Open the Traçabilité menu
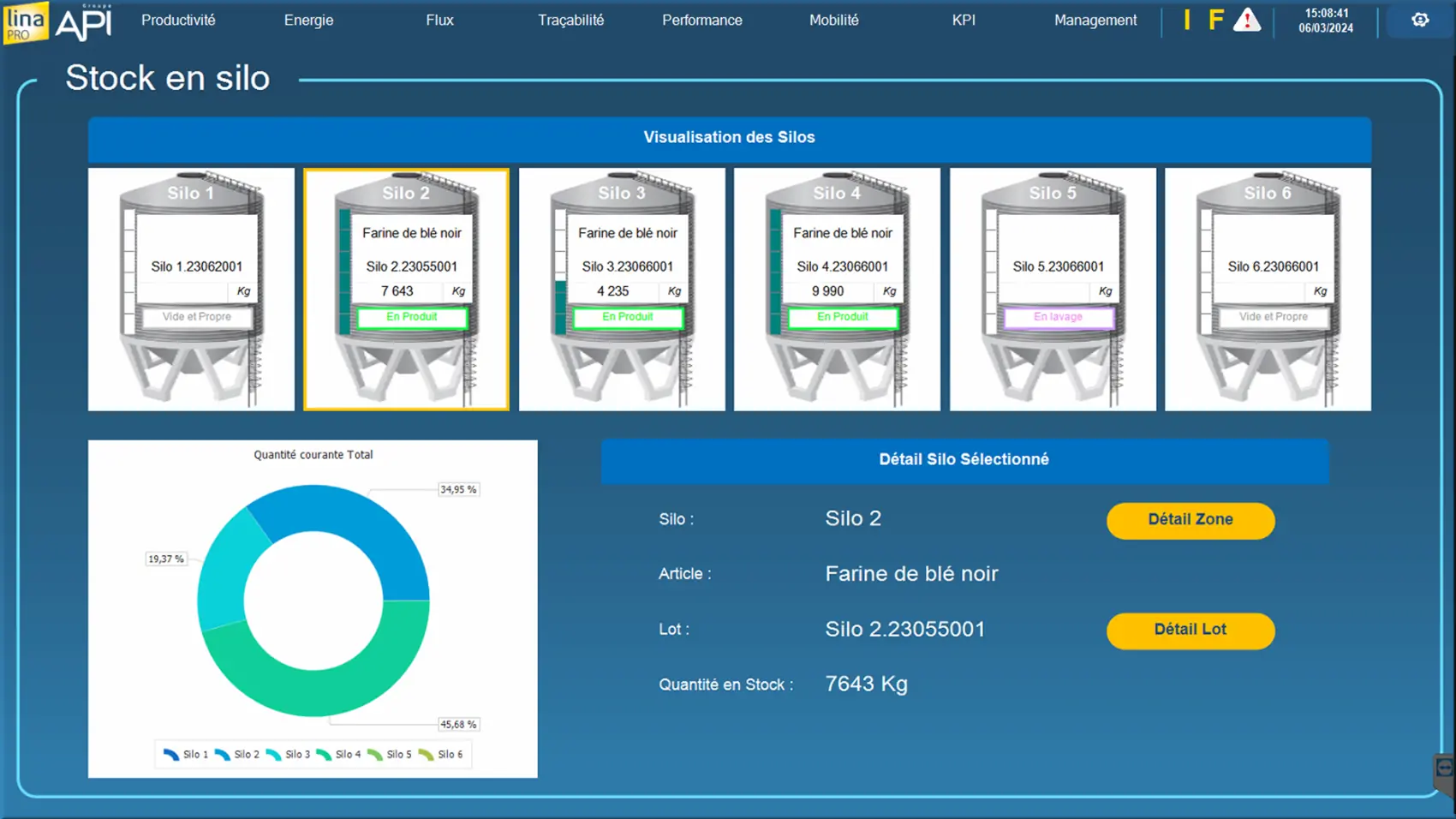1456x819 pixels. click(x=570, y=20)
